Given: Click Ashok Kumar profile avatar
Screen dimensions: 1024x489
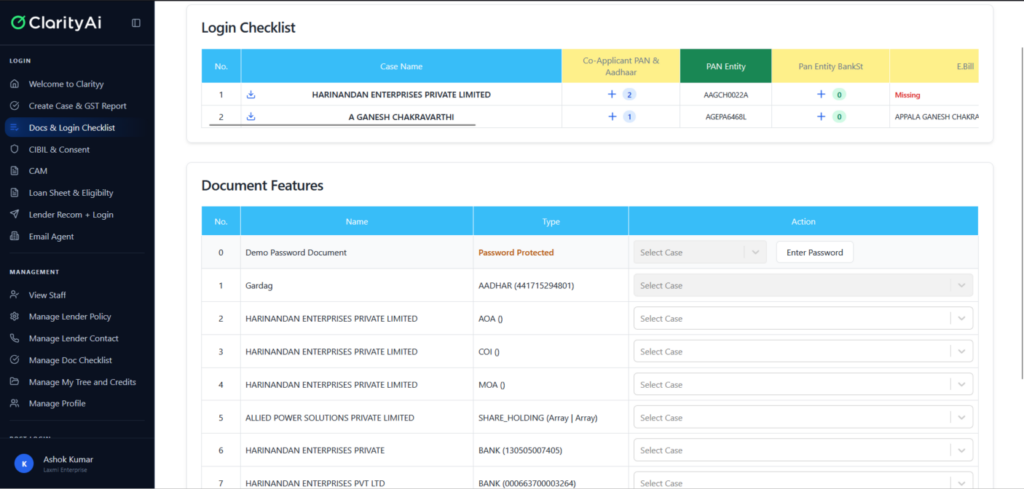Looking at the screenshot, I should pos(23,464).
